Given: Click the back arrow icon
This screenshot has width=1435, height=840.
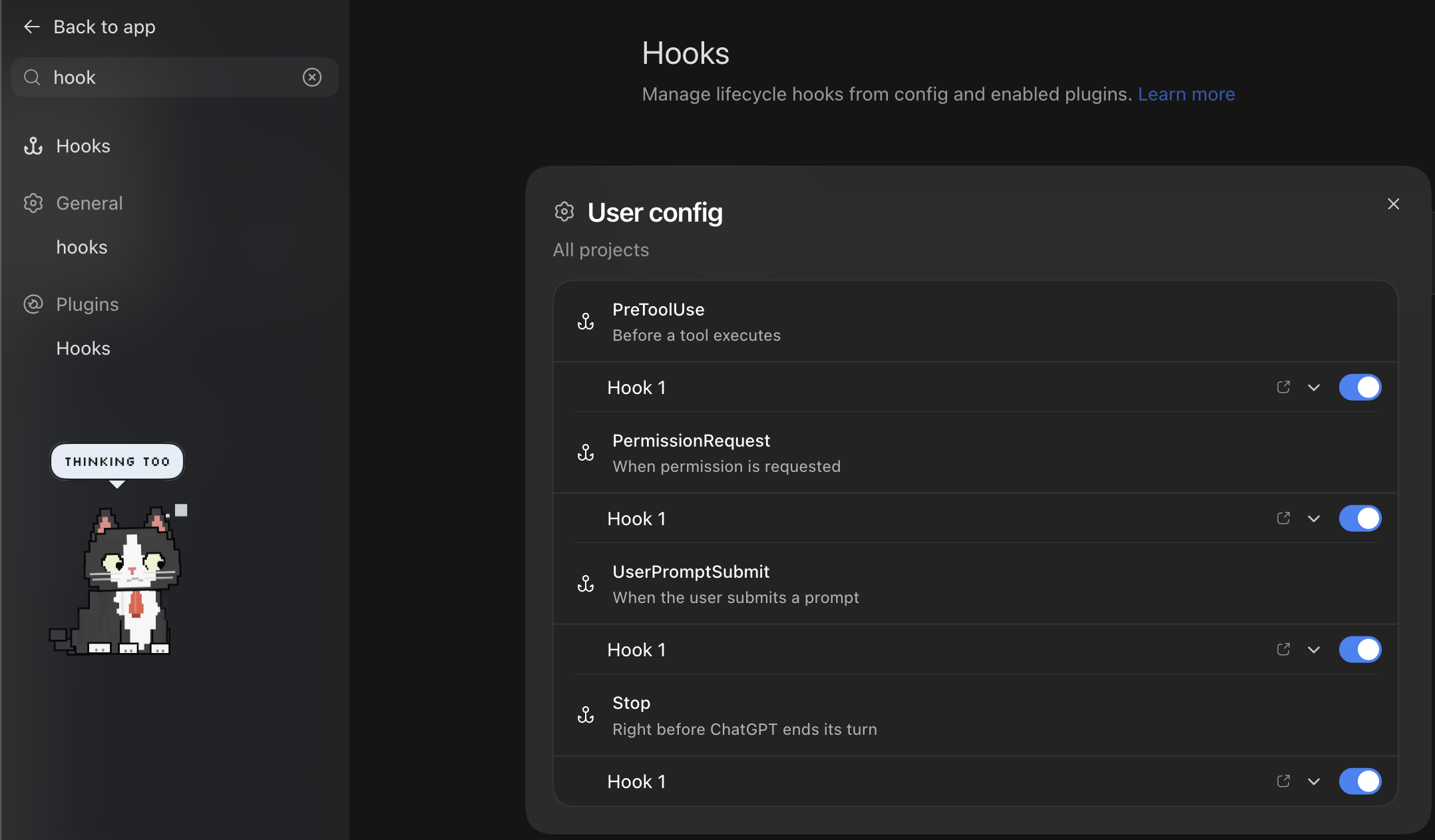Looking at the screenshot, I should tap(32, 27).
